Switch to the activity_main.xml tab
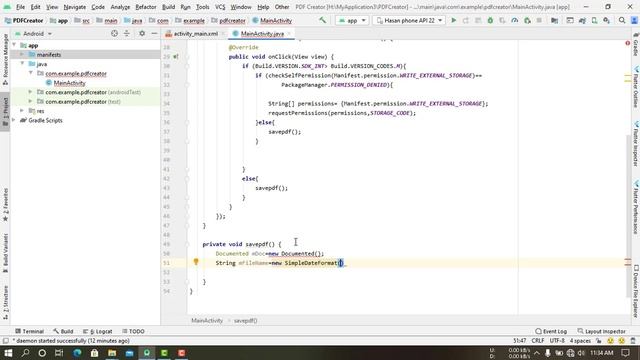Screen dimensions: 640x360 pos(195,34)
